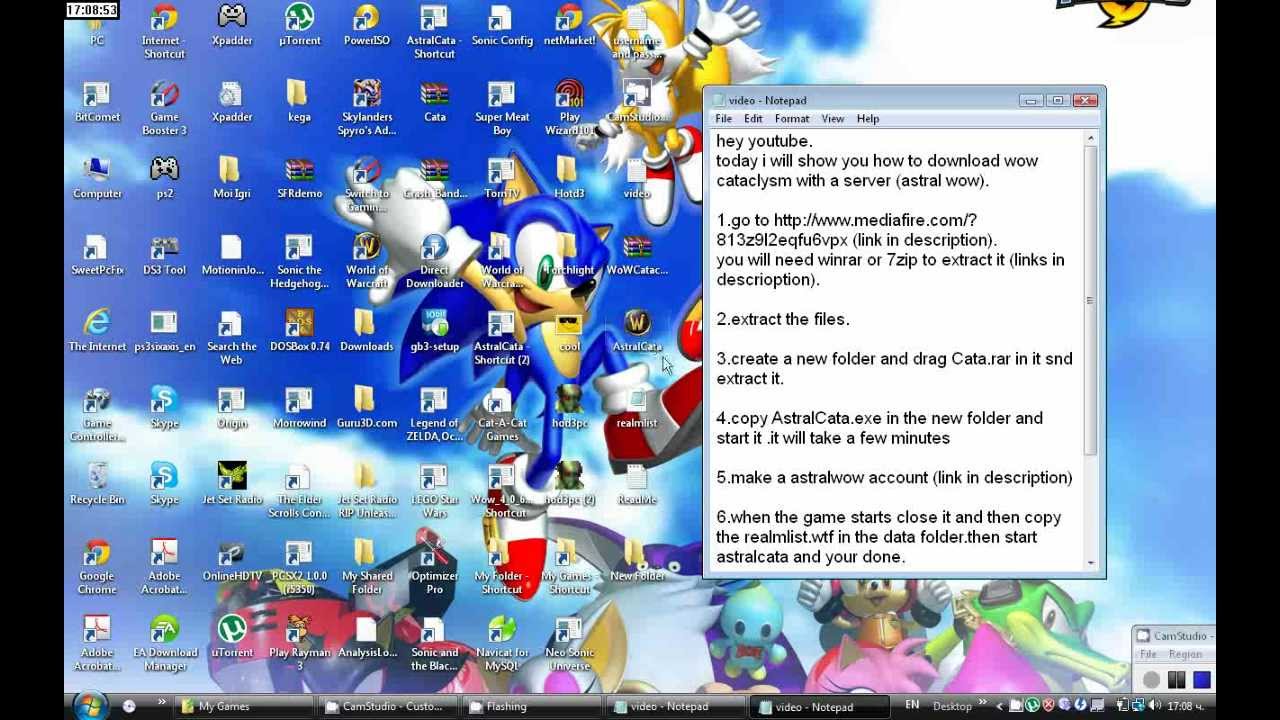Viewport: 1280px width, 720px height.
Task: Open Notepad View menu
Action: click(x=832, y=119)
